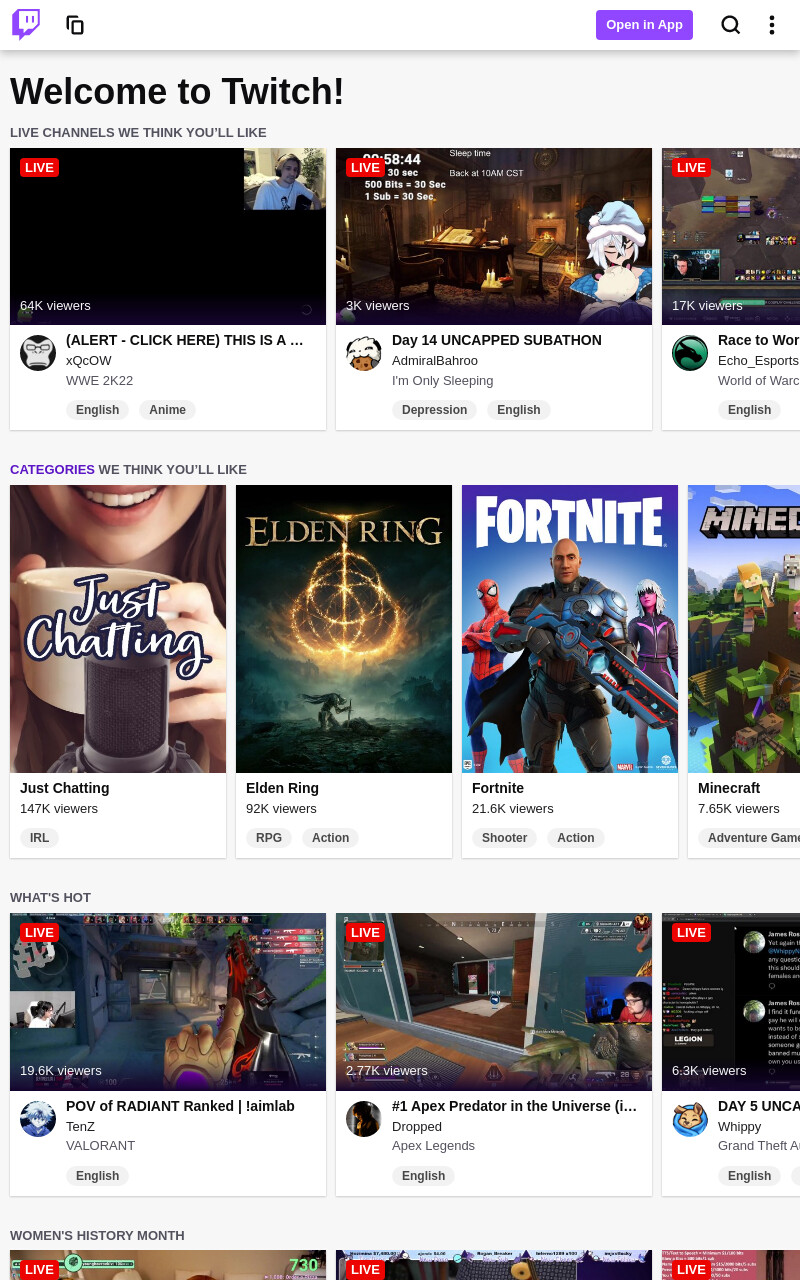Click the WWE 2K22 game link
Screen dimensions: 800x1280
(99, 381)
